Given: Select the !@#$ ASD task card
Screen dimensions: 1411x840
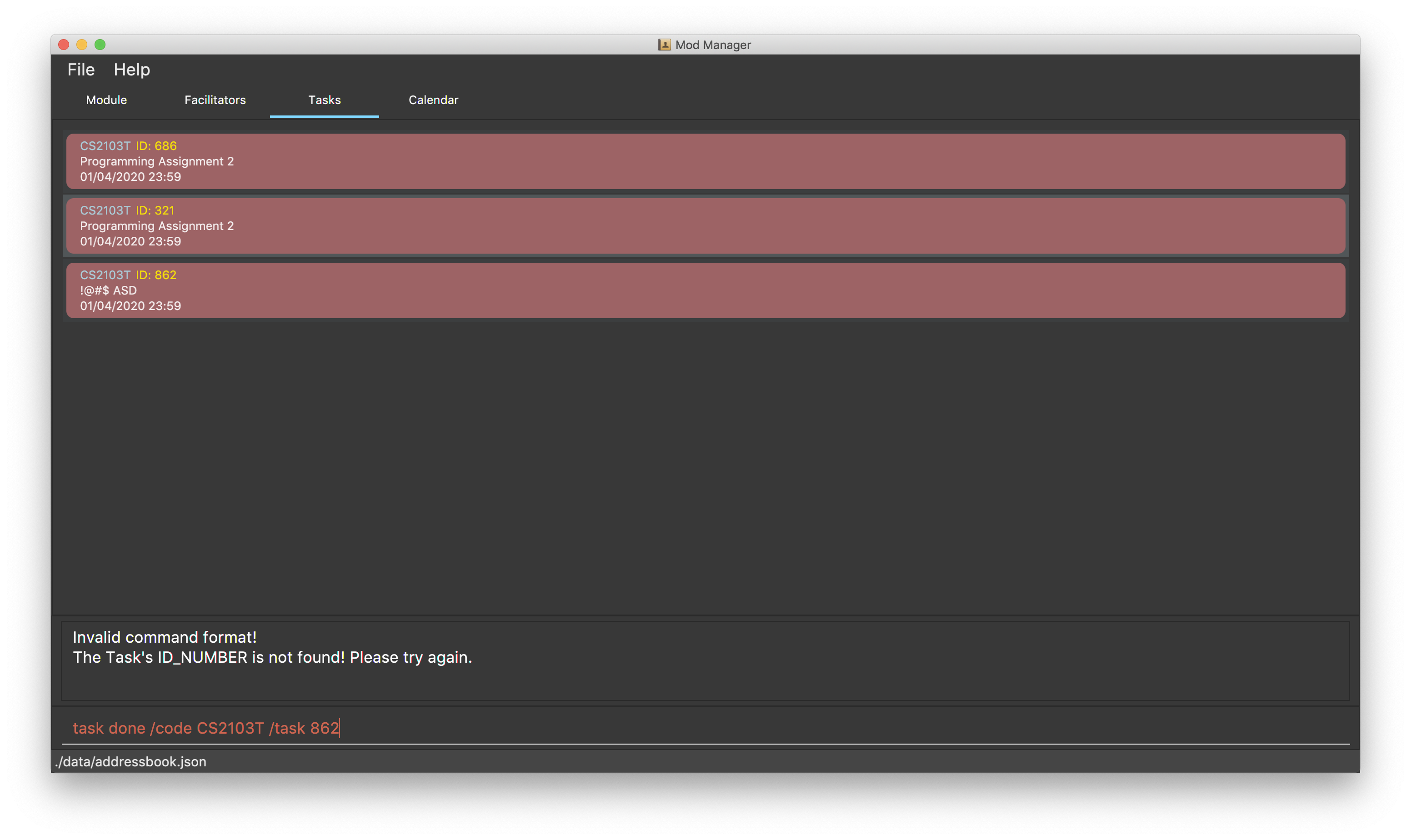Looking at the screenshot, I should 705,290.
